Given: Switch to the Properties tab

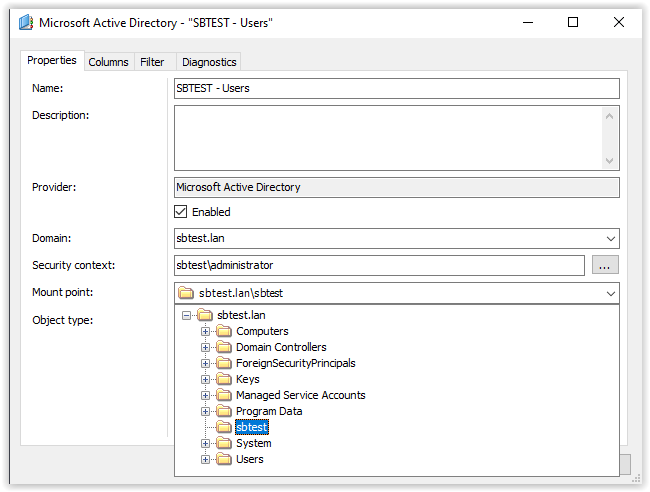Looking at the screenshot, I should (x=52, y=61).
